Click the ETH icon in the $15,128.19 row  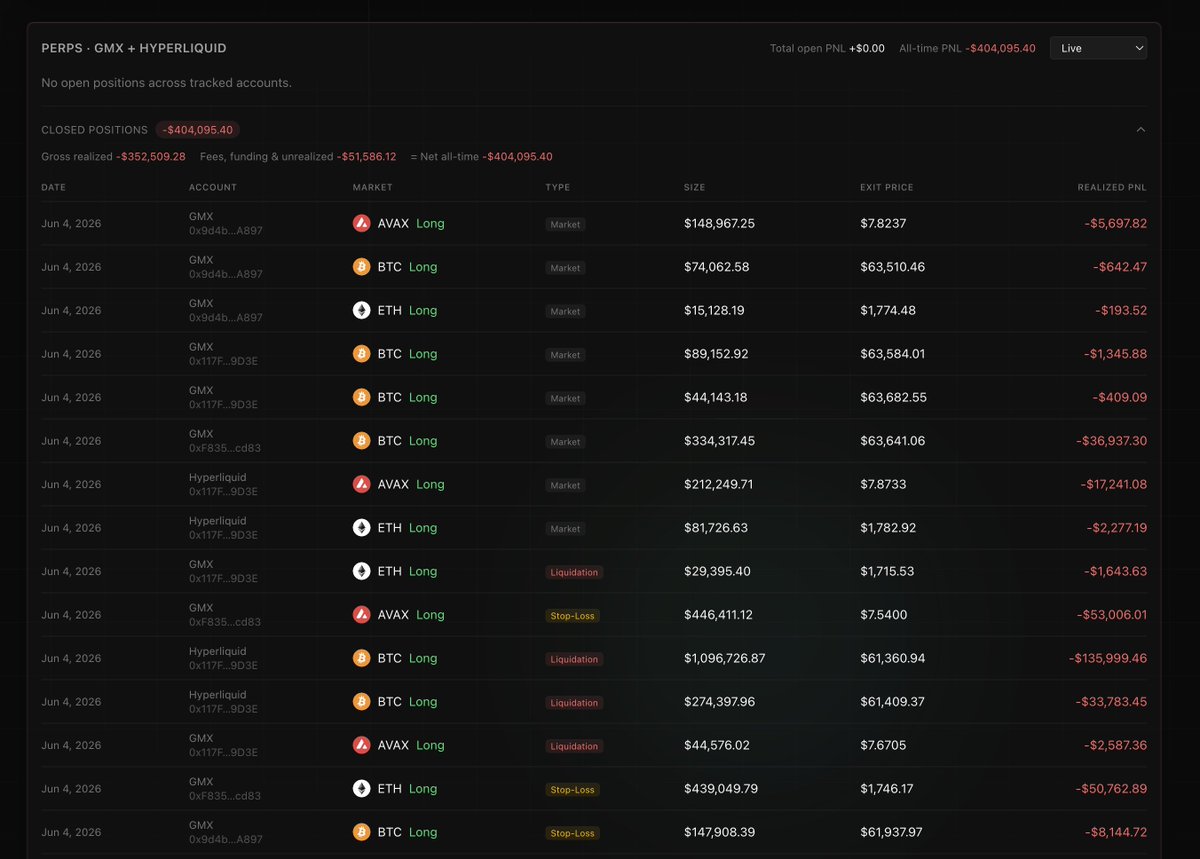point(361,311)
